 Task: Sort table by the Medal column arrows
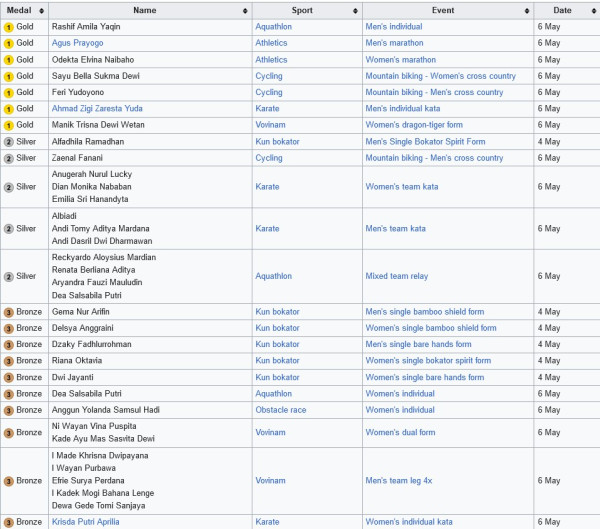tap(41, 11)
